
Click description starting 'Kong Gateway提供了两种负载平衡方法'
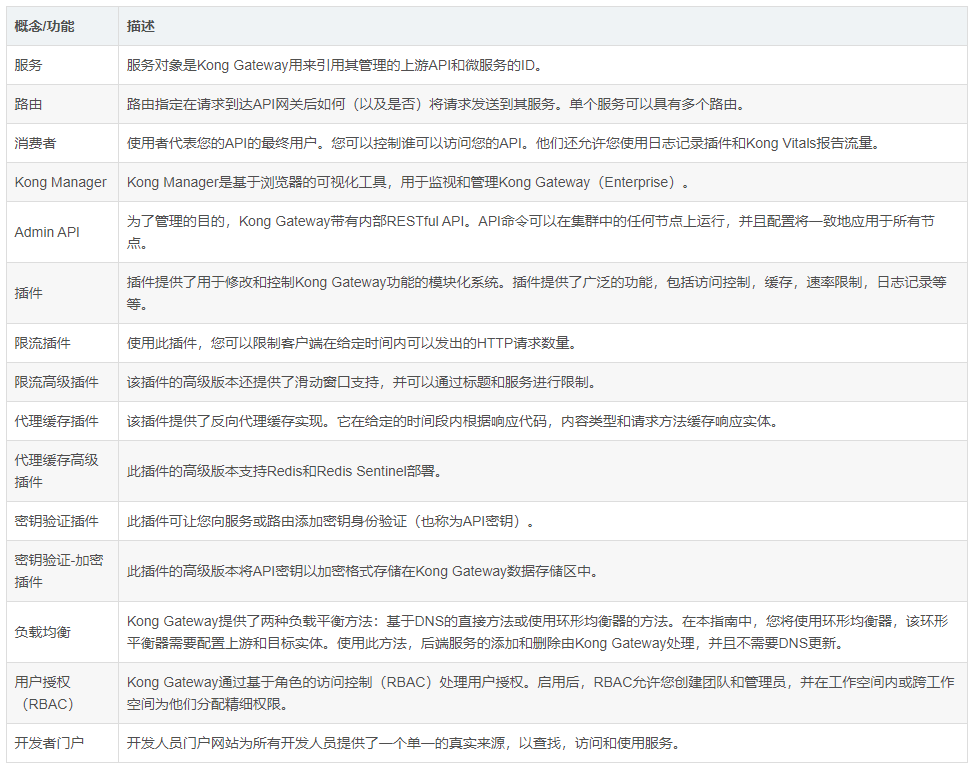(x=542, y=632)
